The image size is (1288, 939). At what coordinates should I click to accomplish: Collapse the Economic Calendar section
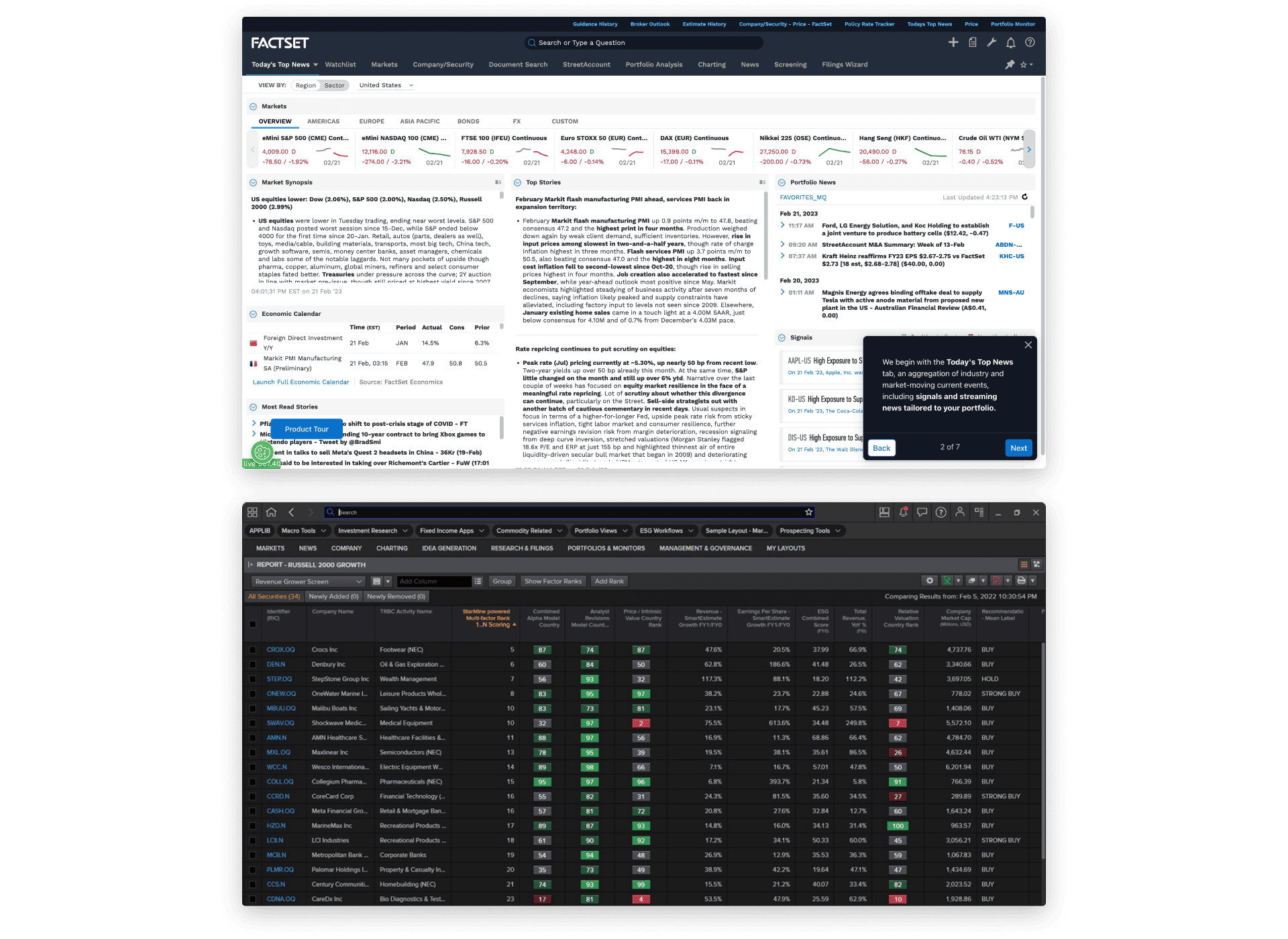[x=253, y=314]
